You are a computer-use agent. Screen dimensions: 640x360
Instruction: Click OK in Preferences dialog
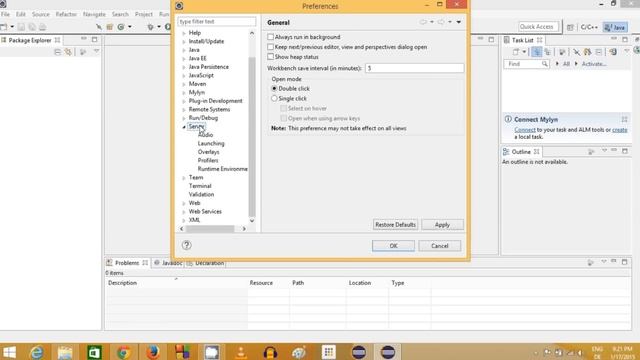393,246
